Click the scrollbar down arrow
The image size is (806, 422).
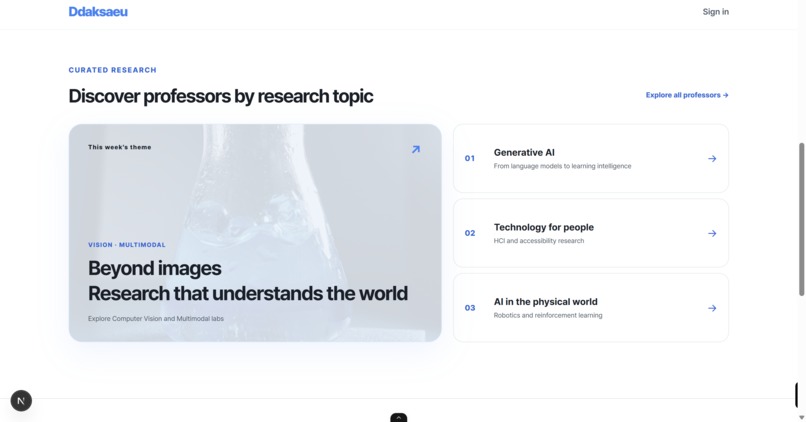click(801, 417)
